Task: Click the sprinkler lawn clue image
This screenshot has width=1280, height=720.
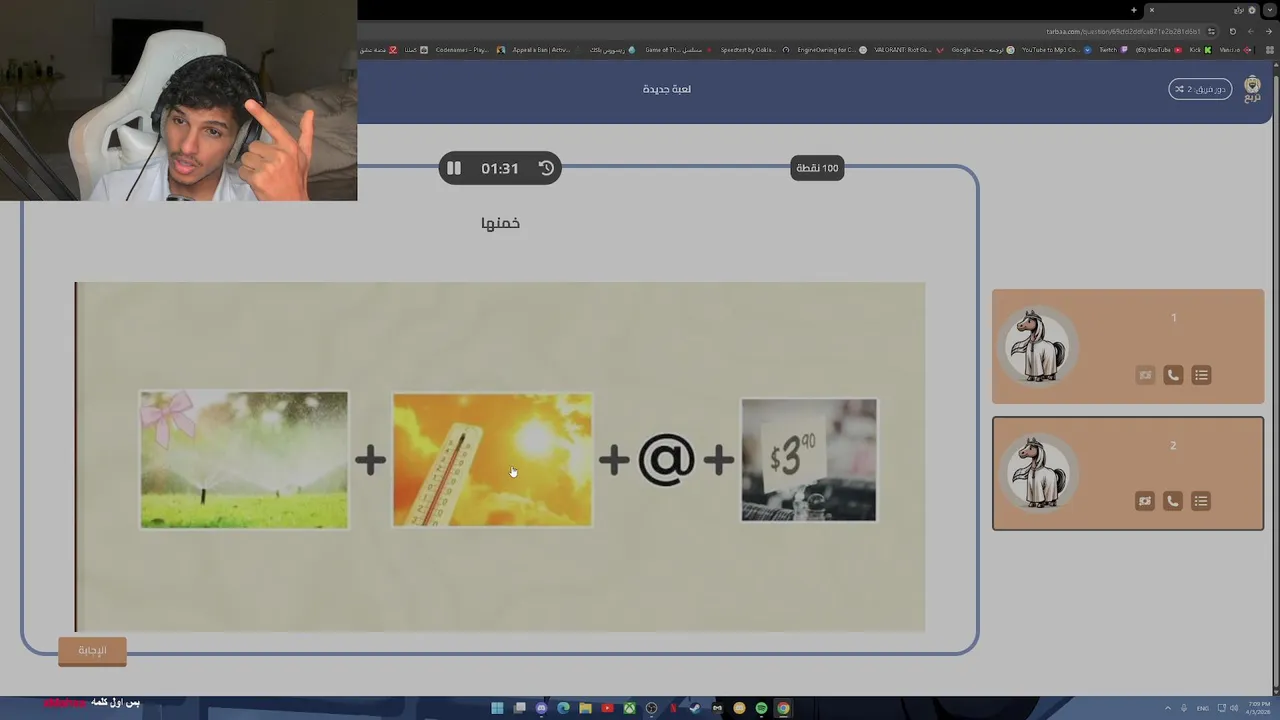Action: coord(244,459)
